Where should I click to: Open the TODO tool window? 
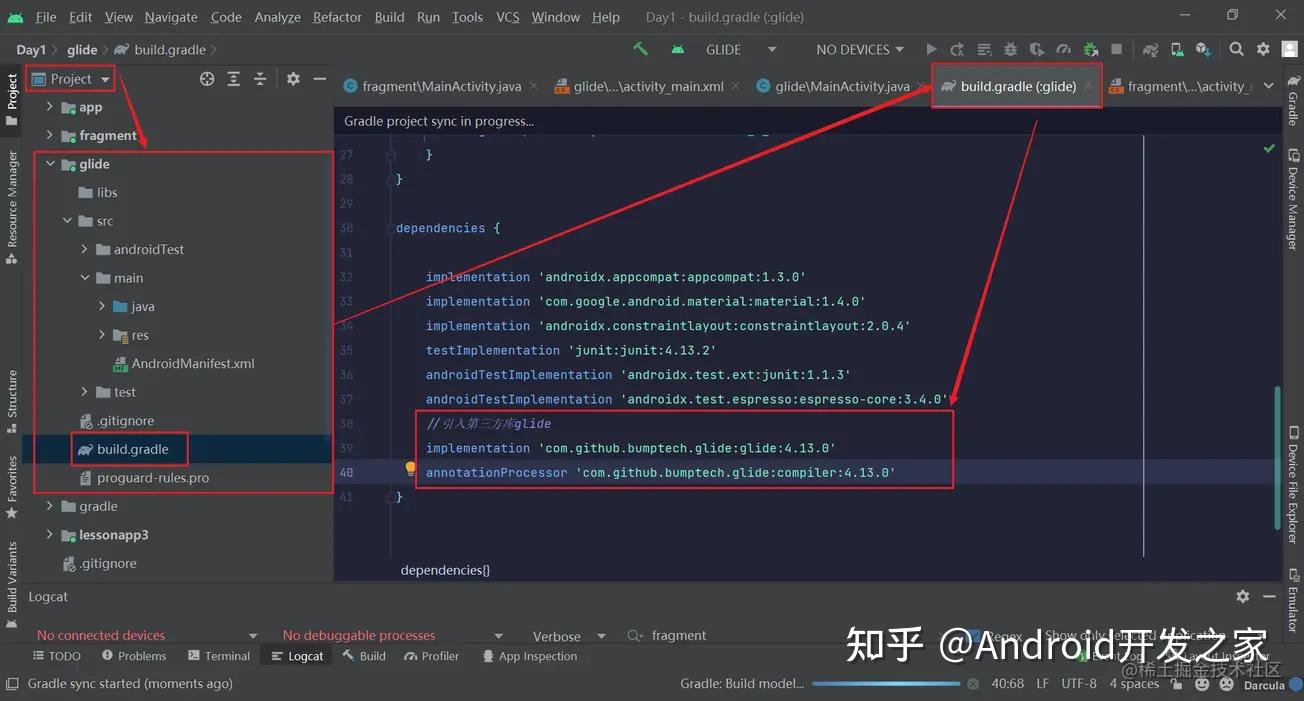[x=57, y=655]
